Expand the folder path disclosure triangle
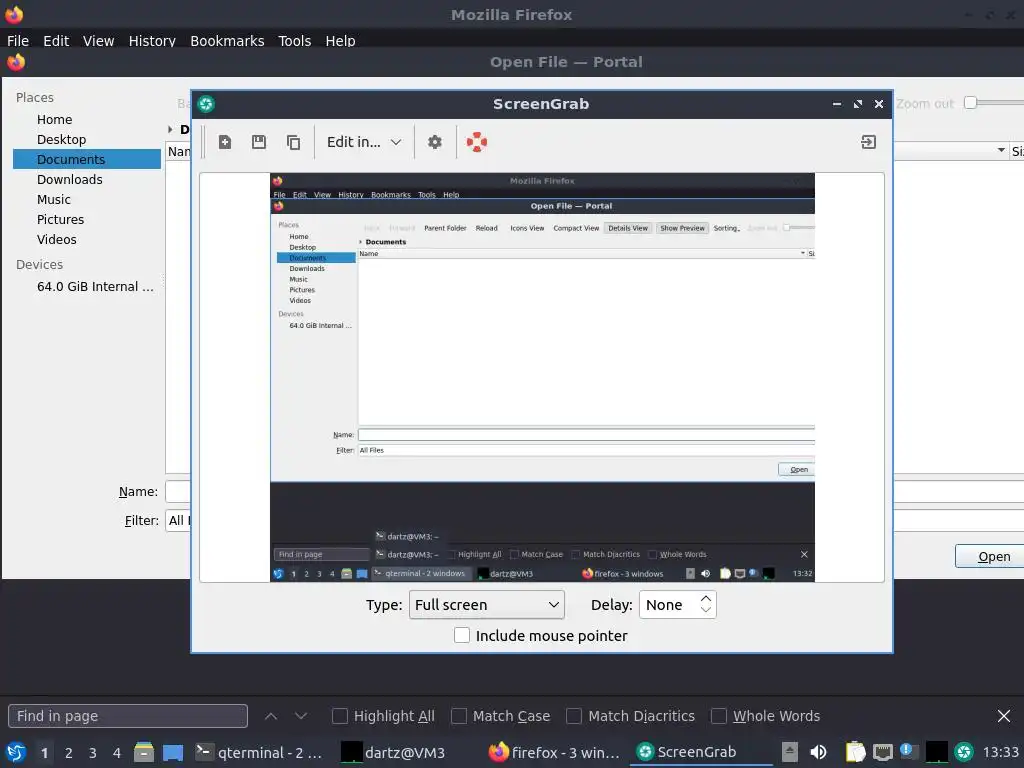The image size is (1024, 768). [170, 129]
